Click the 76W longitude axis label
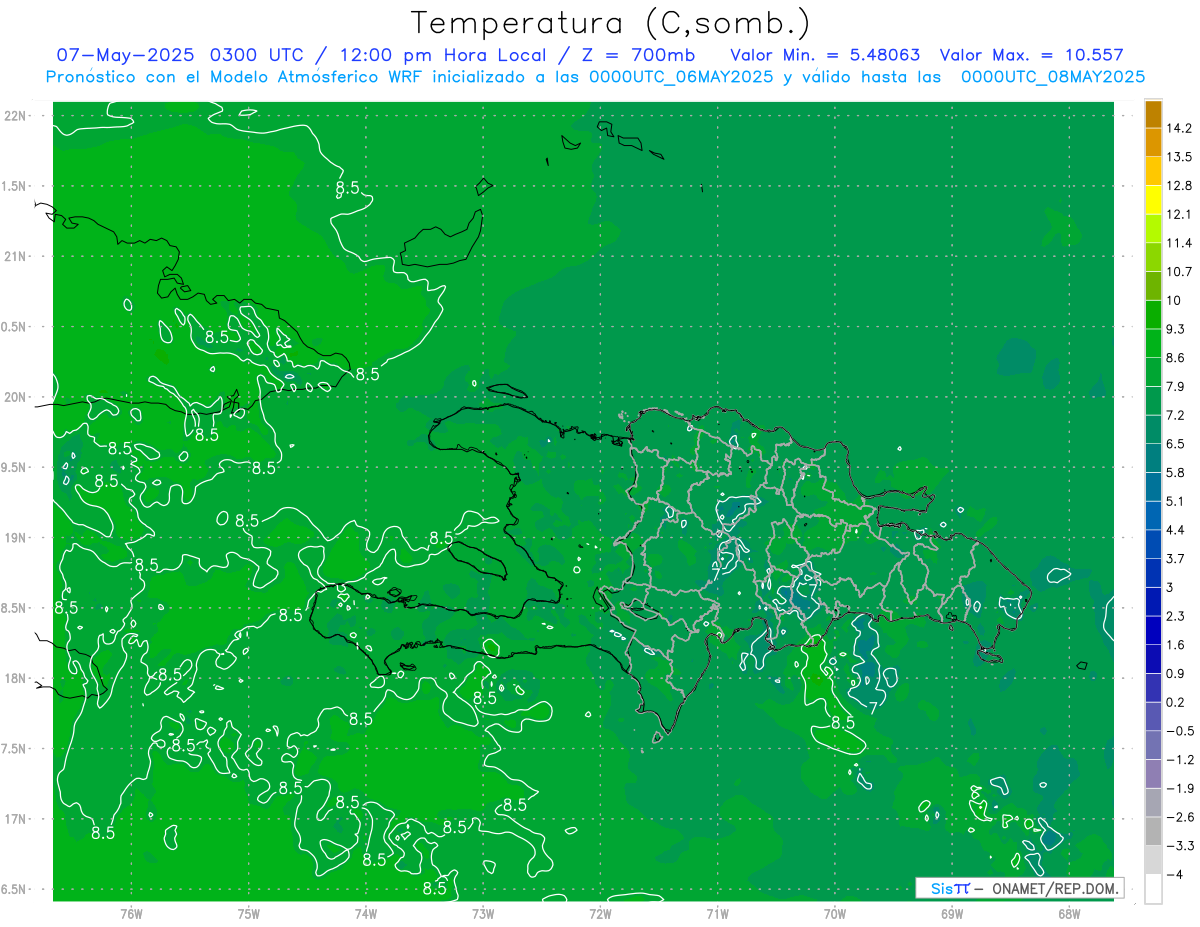The image size is (1200, 927). tap(131, 914)
